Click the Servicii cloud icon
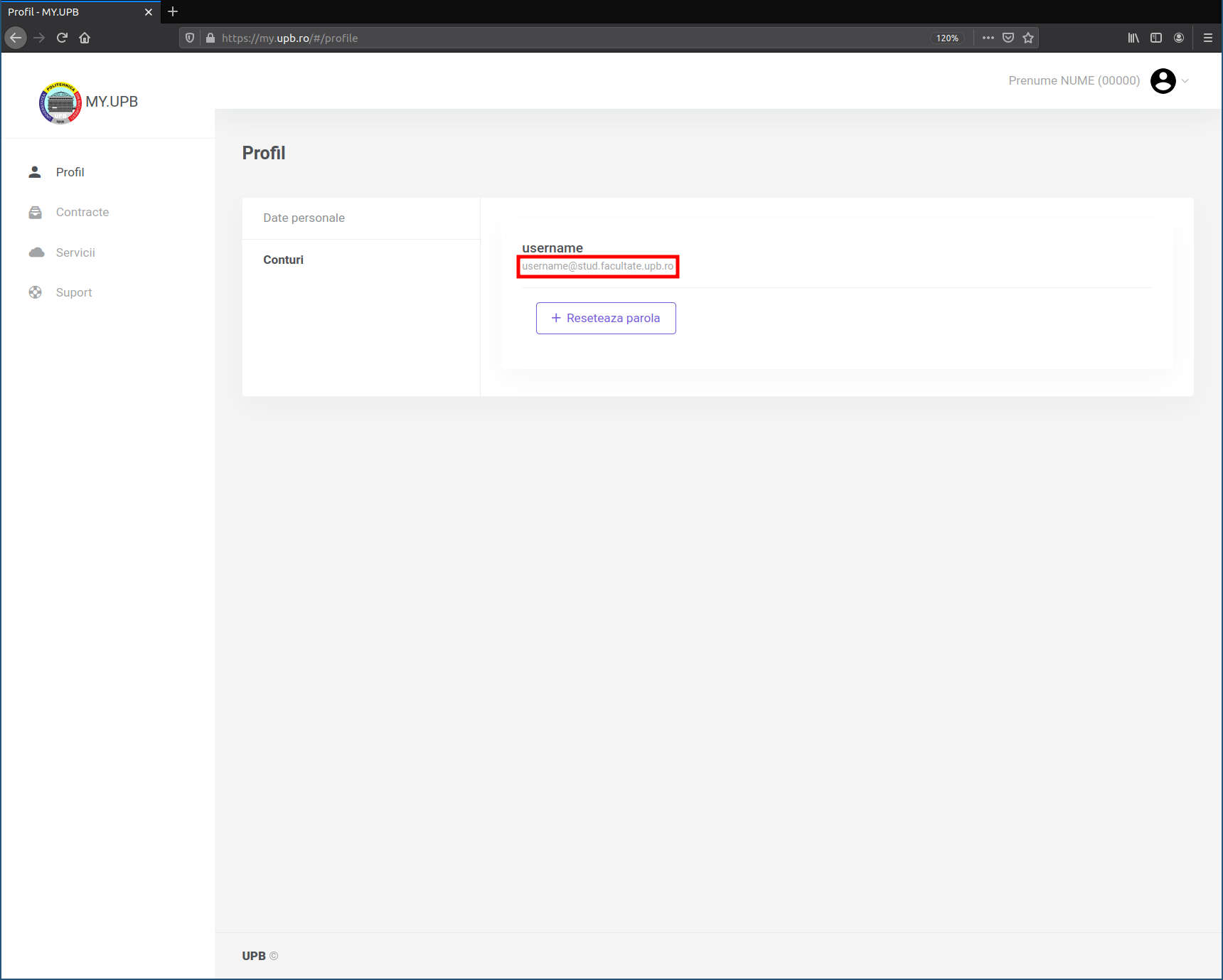Image resolution: width=1223 pixels, height=980 pixels. tap(36, 252)
